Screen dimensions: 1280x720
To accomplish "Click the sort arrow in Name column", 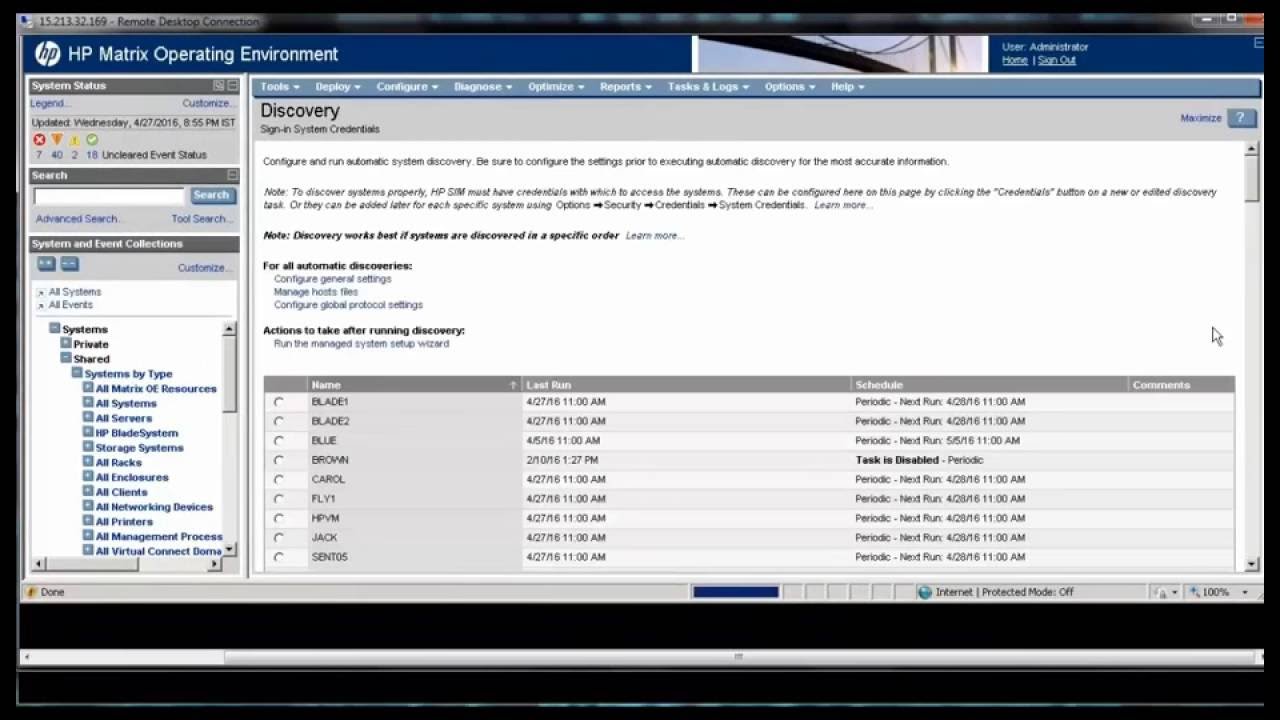I will [513, 385].
